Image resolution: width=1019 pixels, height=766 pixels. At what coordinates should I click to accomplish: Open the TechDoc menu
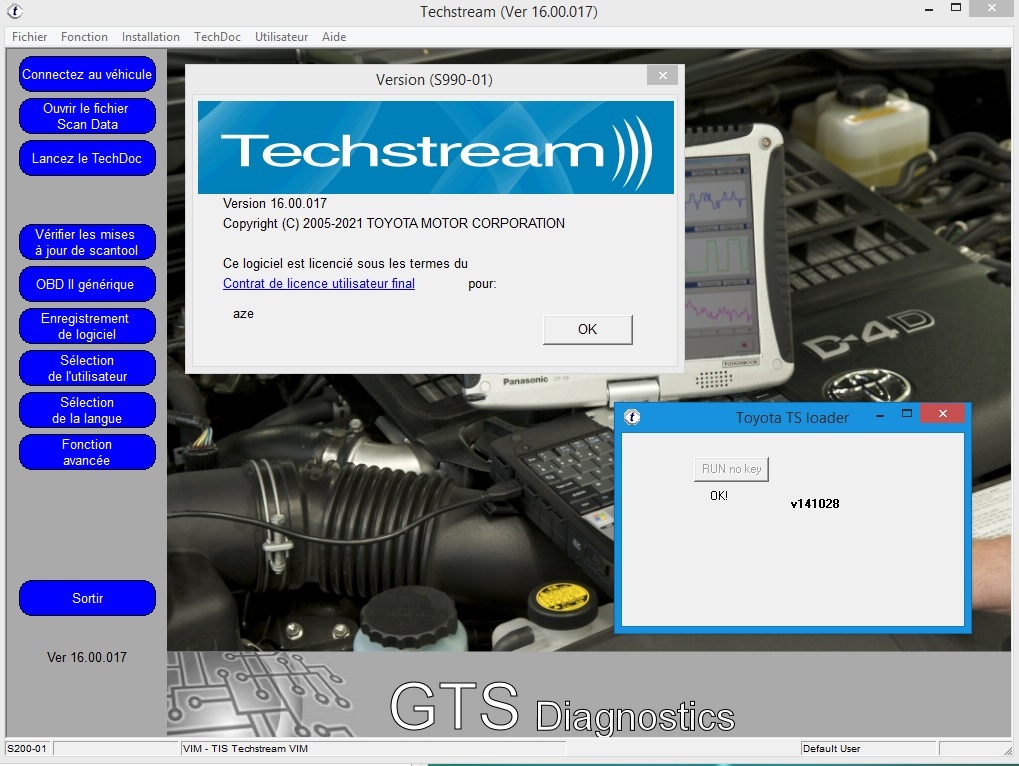click(217, 37)
